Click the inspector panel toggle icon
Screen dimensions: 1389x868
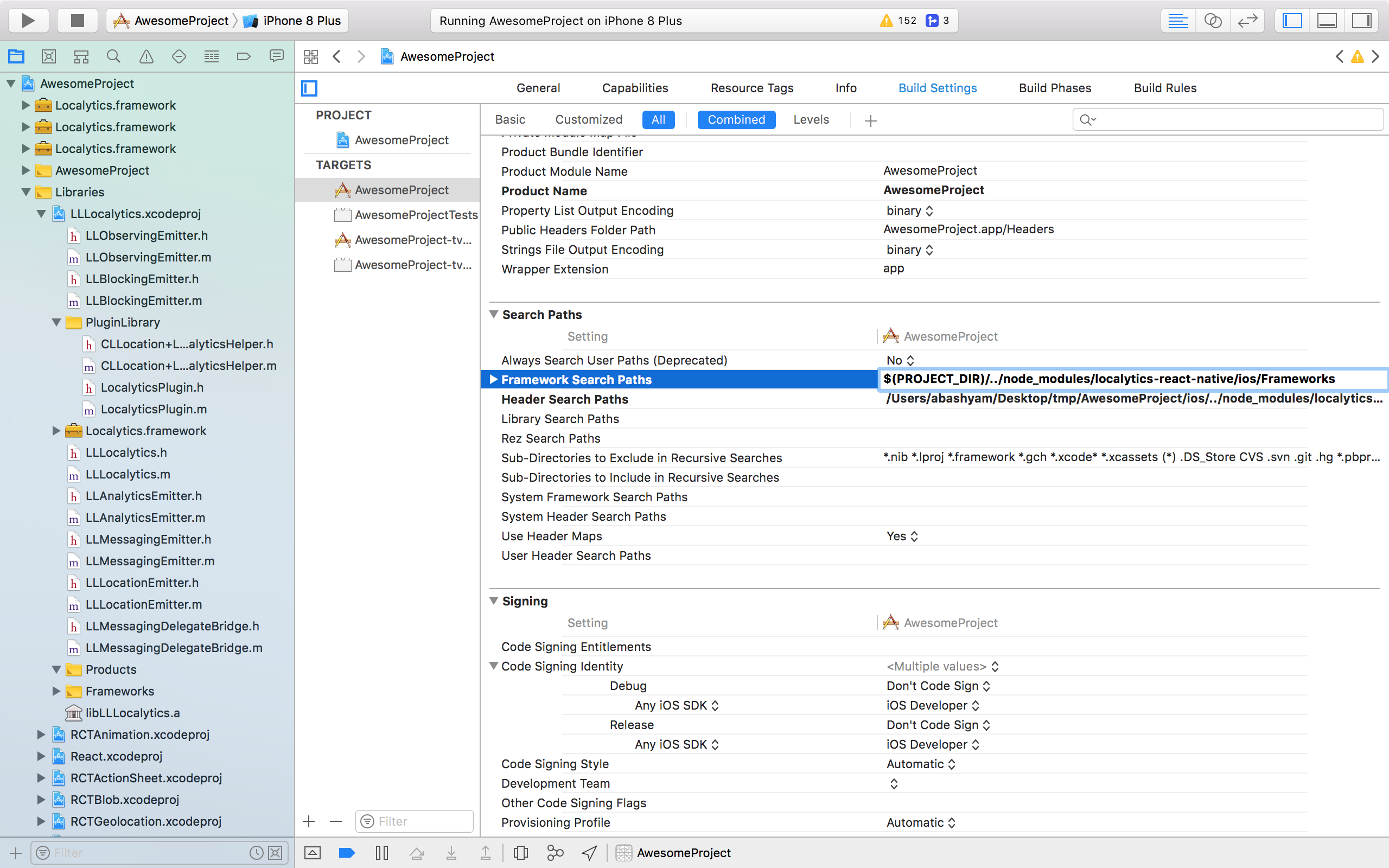click(1362, 20)
